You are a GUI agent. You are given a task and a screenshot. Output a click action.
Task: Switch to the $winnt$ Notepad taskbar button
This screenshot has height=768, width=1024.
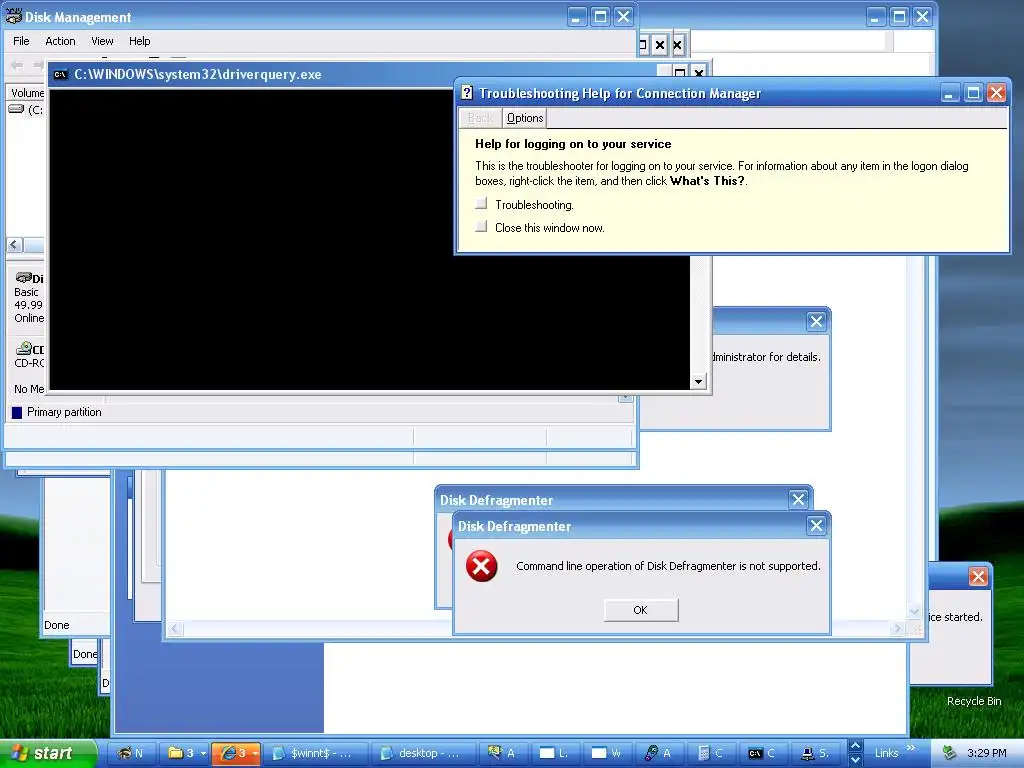[315, 753]
